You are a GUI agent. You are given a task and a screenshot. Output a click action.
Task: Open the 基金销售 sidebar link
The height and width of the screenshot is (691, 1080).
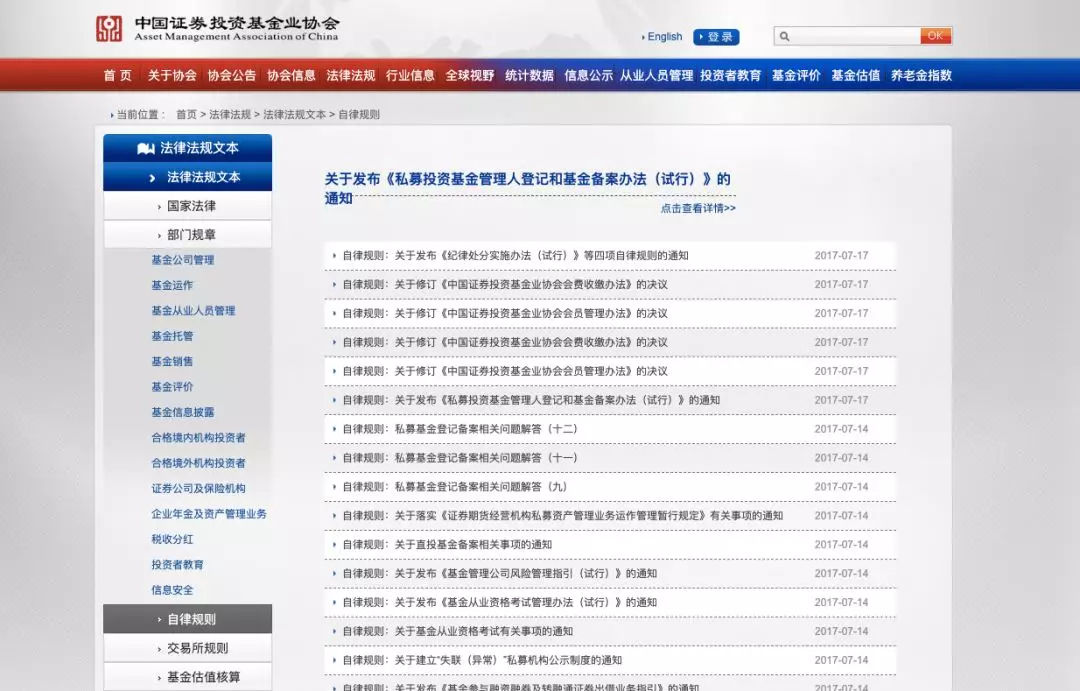point(172,362)
